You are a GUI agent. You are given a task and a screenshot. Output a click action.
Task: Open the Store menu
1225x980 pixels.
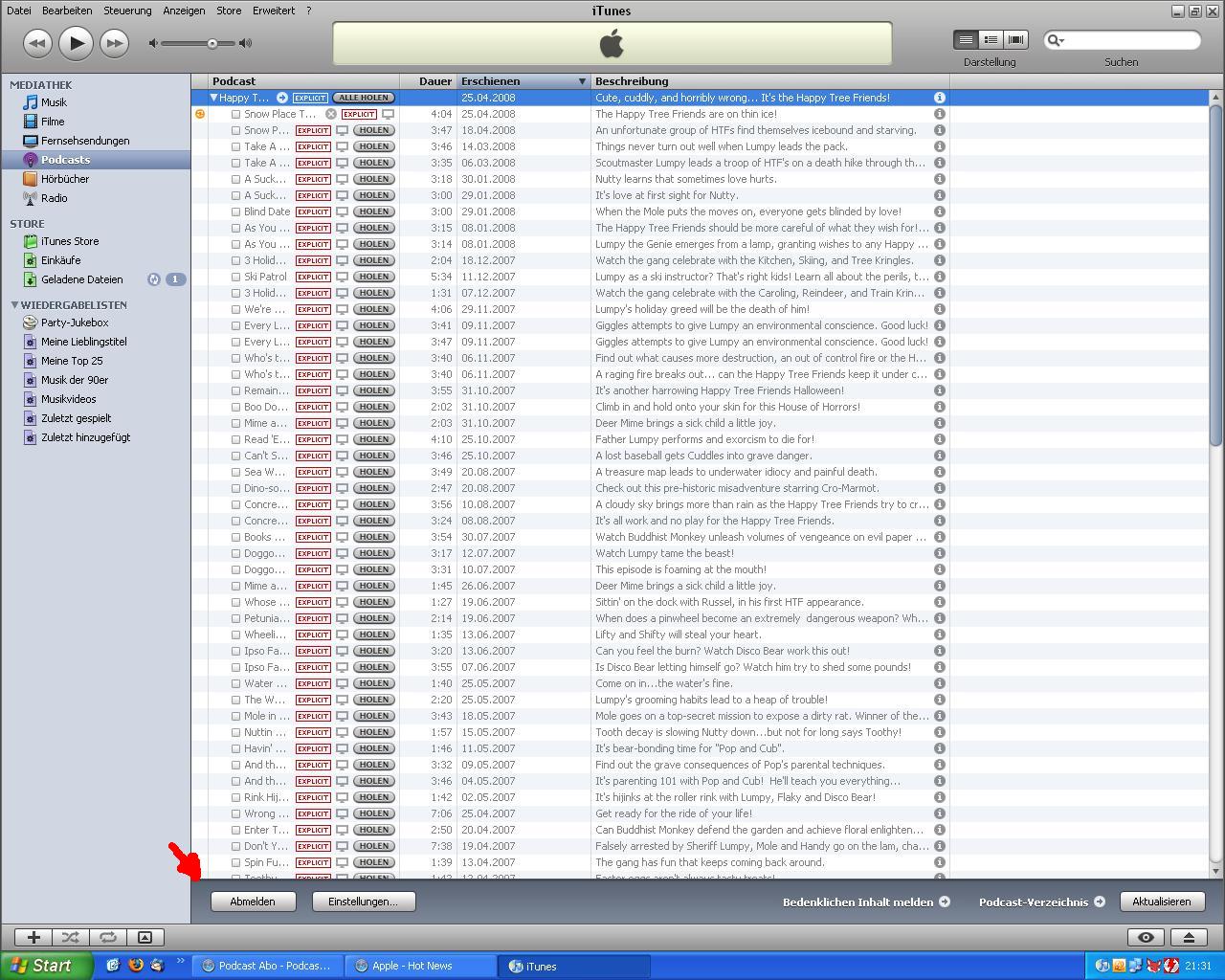click(x=229, y=11)
